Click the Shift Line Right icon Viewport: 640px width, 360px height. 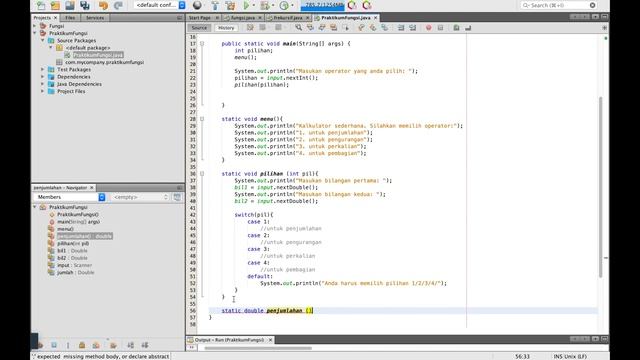click(413, 28)
